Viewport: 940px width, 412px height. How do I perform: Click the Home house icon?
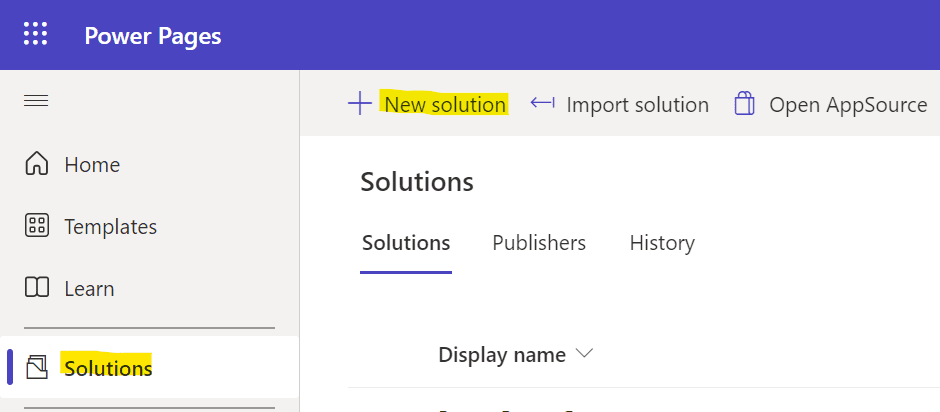(37, 164)
